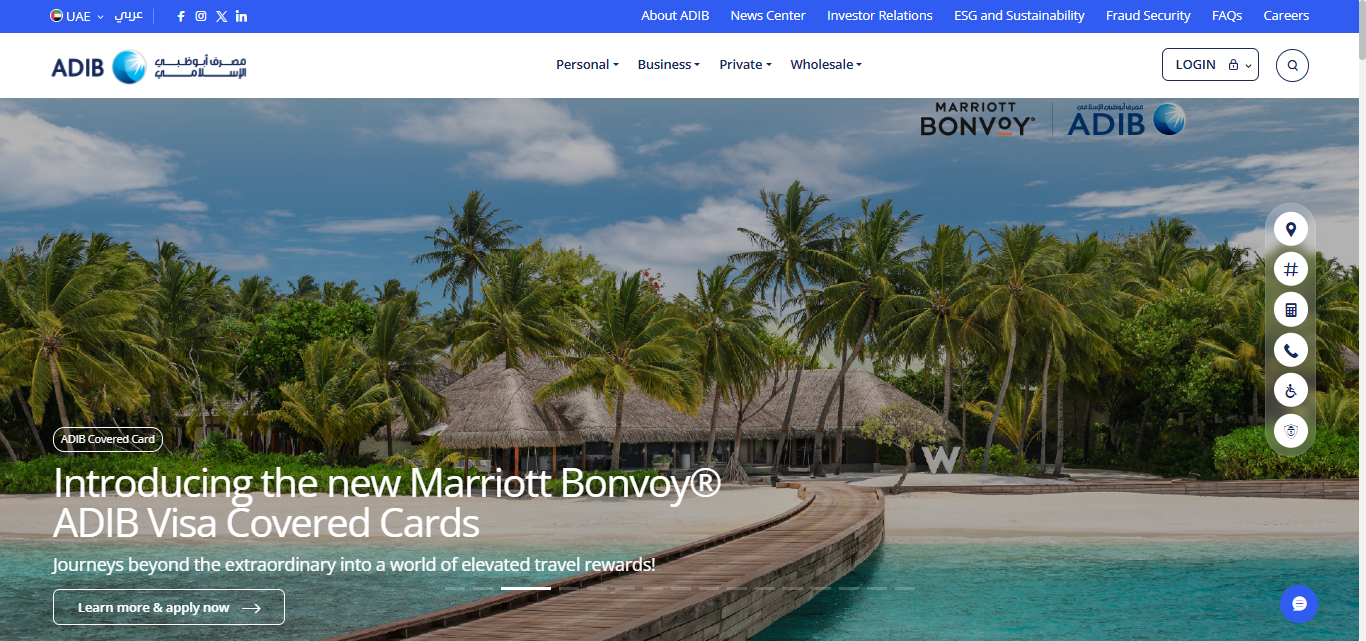
Task: Open ESG and Sustainability page
Action: tap(1019, 16)
